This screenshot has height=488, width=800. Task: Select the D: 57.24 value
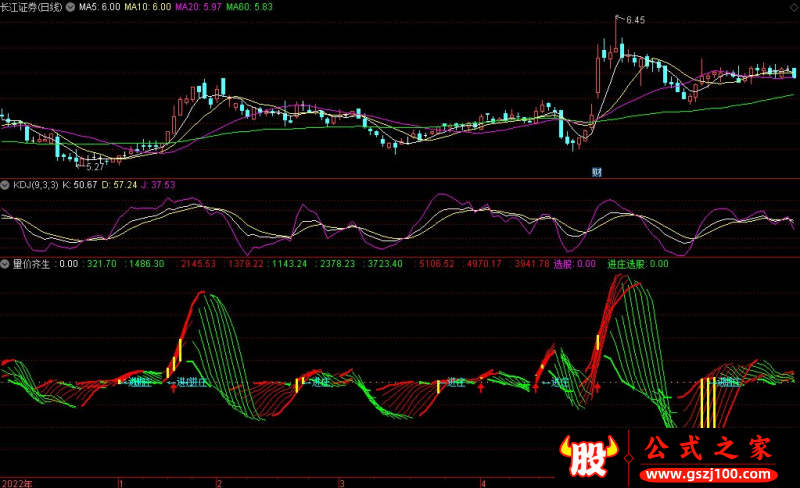(x=119, y=185)
